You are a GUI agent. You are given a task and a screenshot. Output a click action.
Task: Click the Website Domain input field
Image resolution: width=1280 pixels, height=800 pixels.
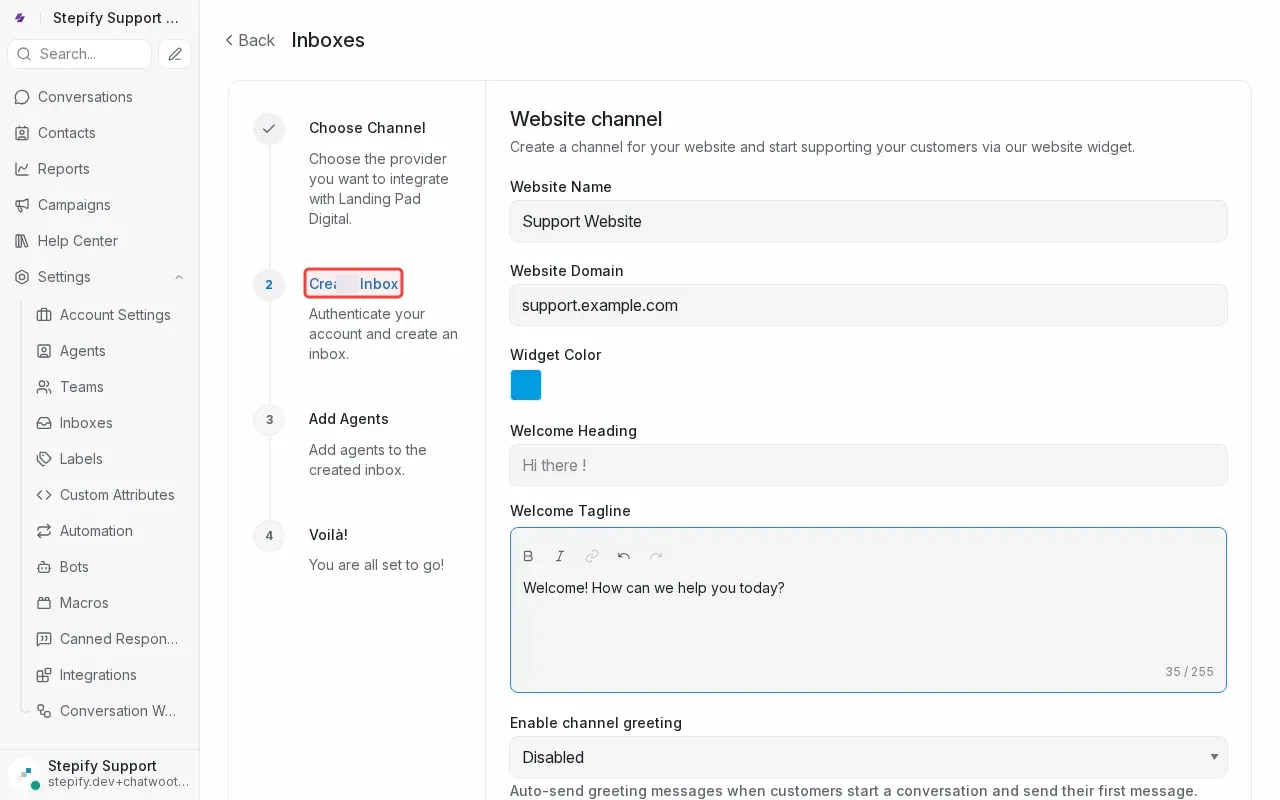[868, 305]
